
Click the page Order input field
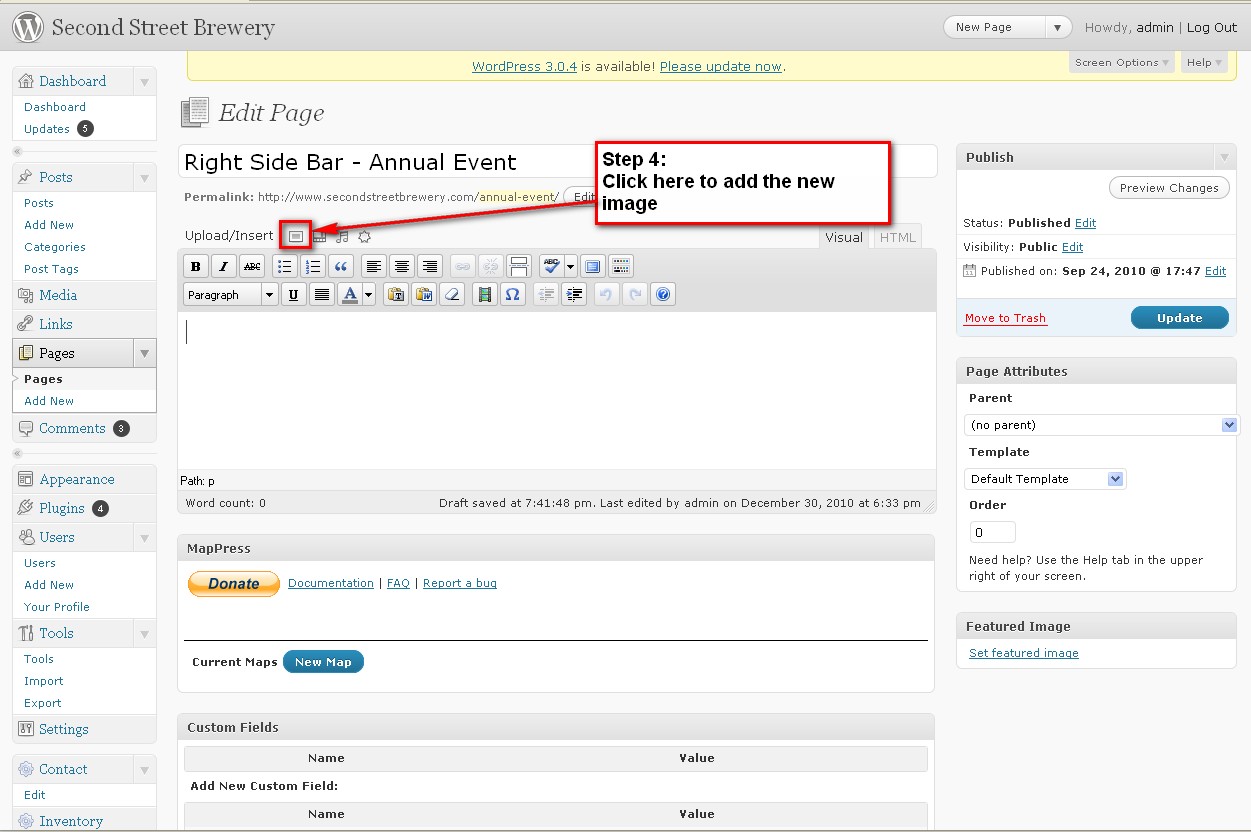(992, 532)
